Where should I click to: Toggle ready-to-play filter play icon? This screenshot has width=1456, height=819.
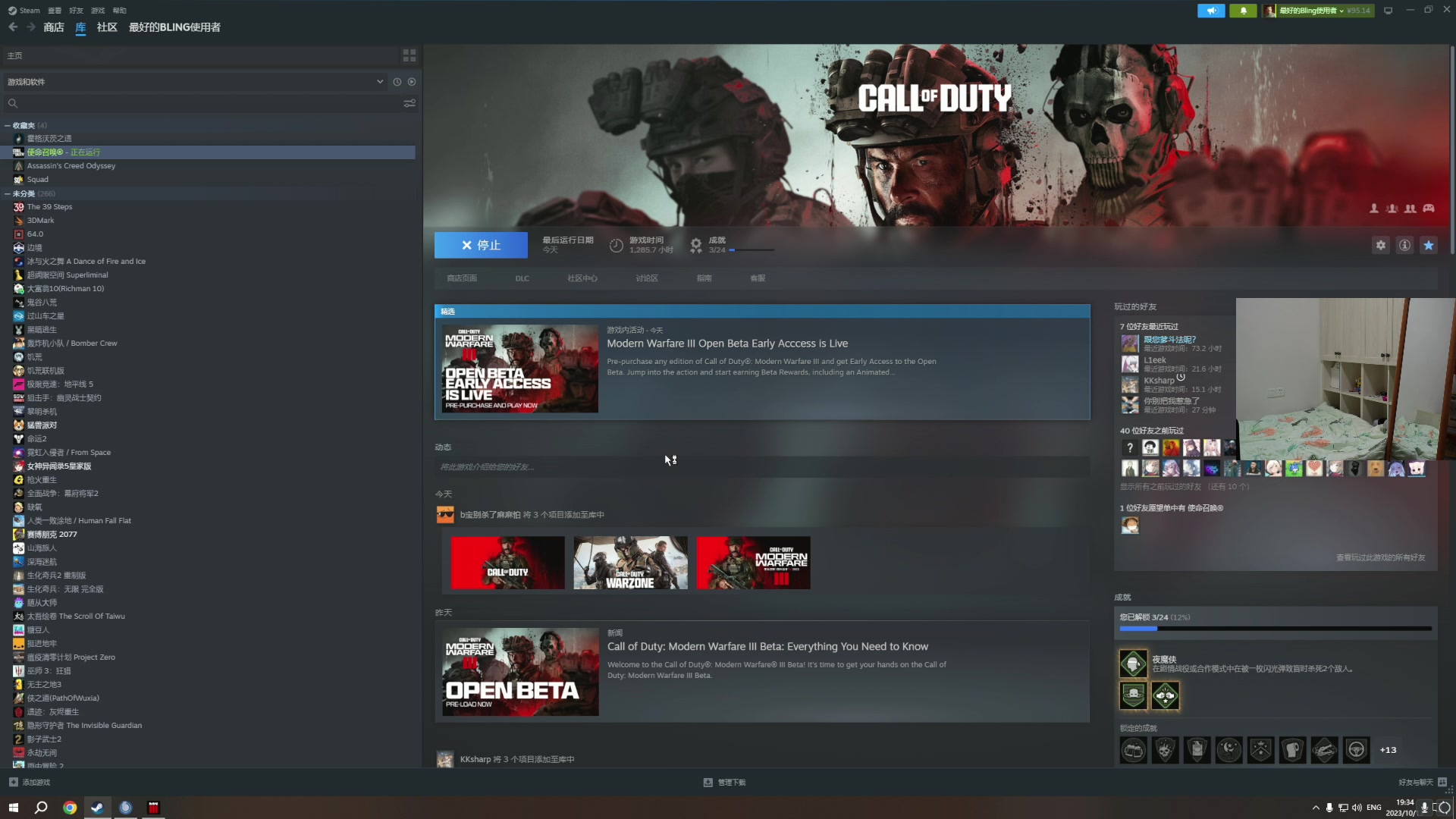point(412,82)
